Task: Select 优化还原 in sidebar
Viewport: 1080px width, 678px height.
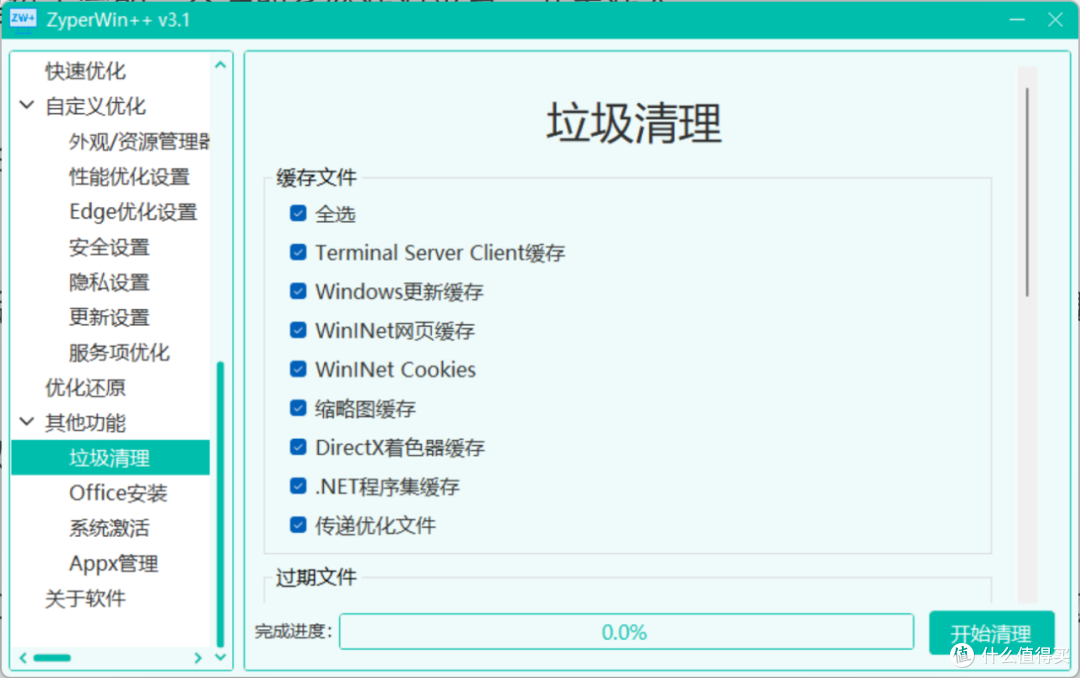Action: [85, 387]
